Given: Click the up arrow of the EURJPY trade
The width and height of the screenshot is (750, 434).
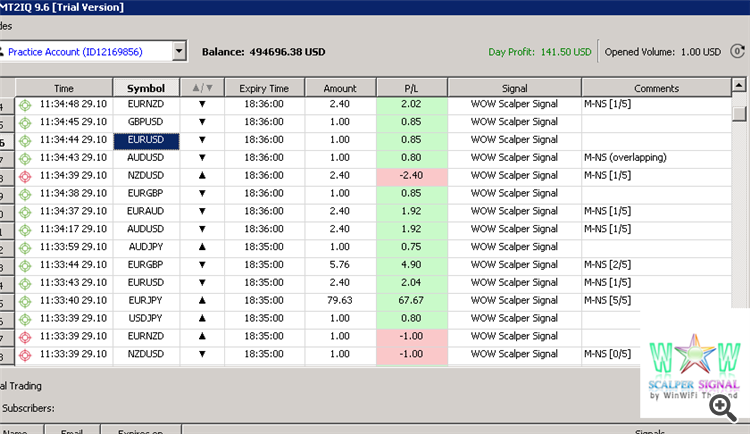Looking at the screenshot, I should 202,300.
